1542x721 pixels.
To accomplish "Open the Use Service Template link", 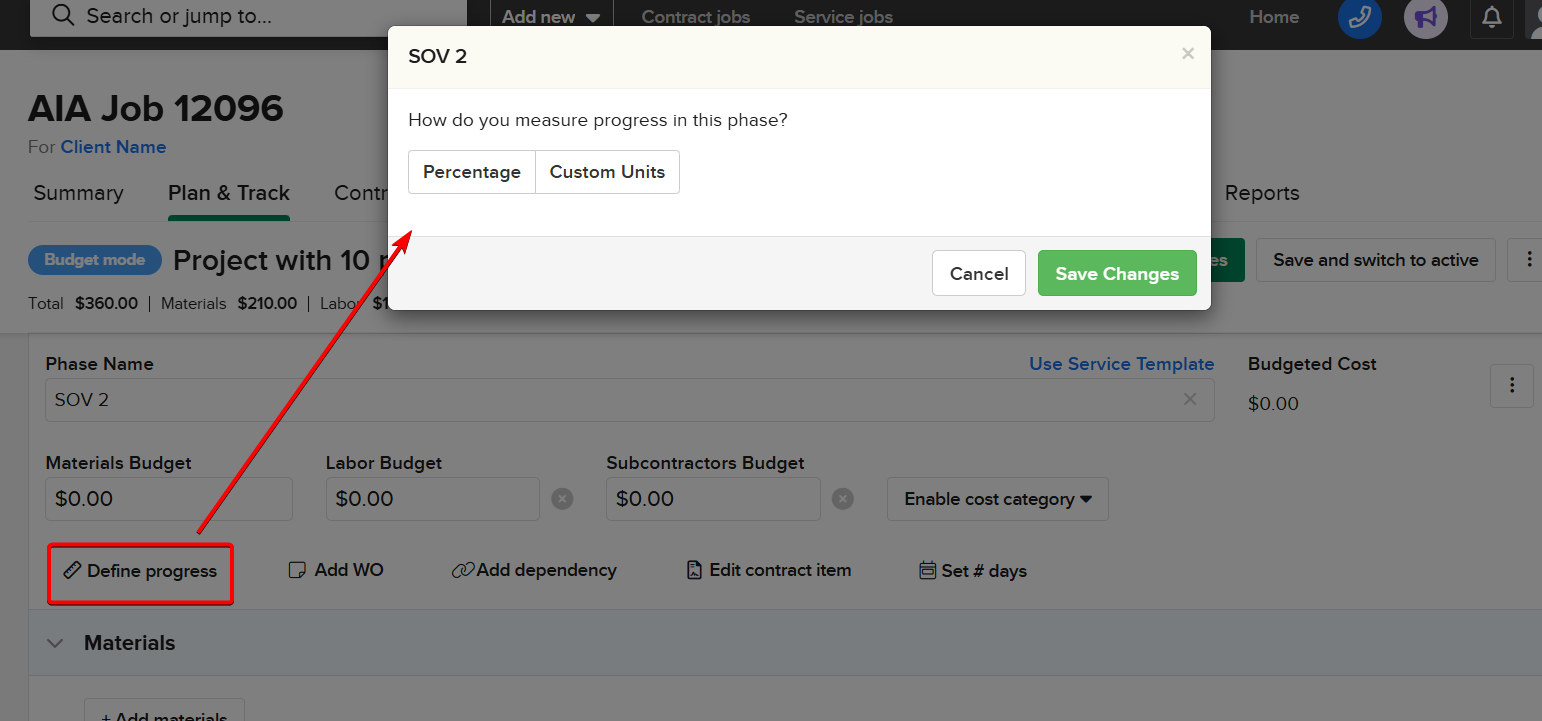I will 1121,364.
